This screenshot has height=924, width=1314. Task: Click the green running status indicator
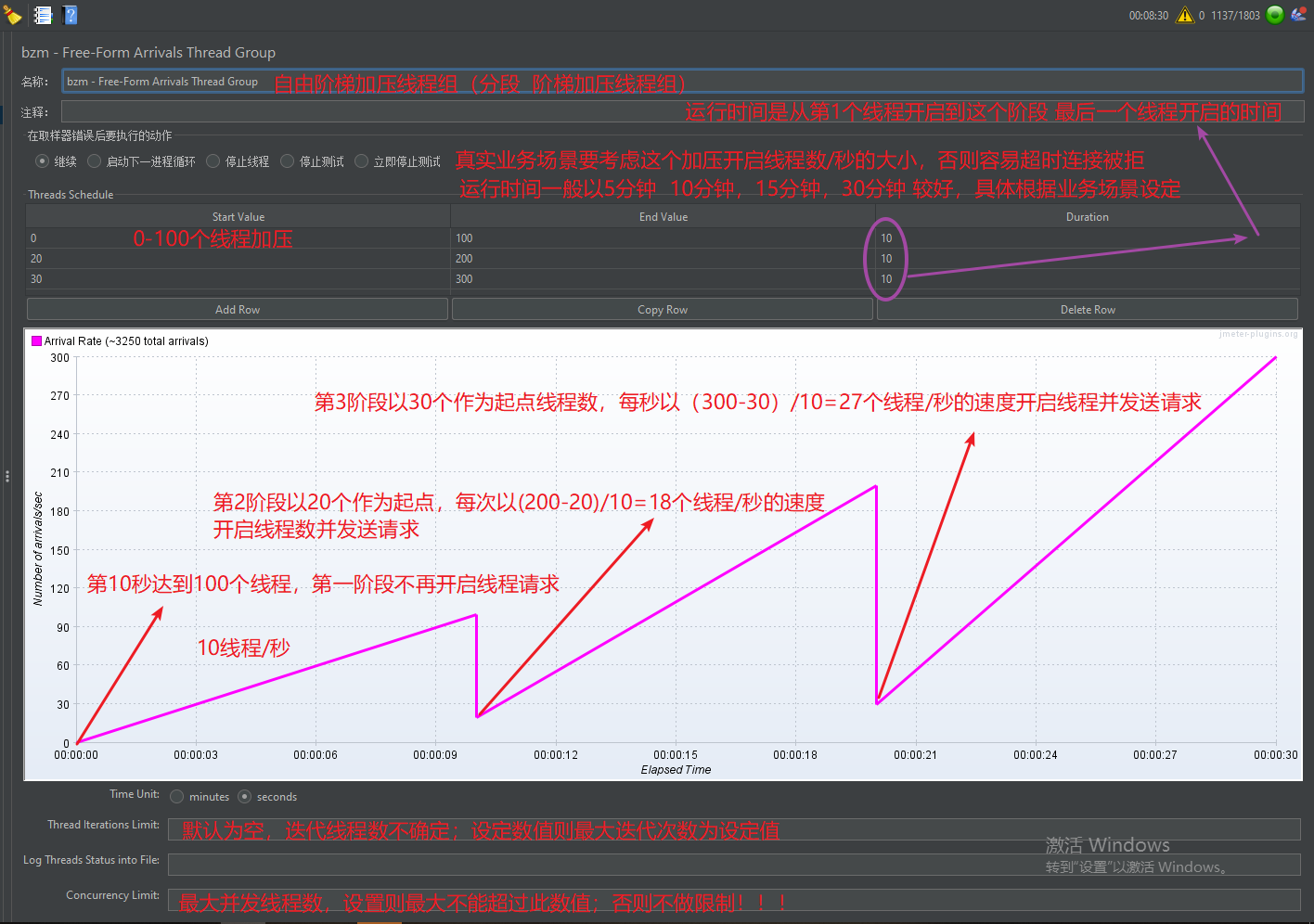coord(1275,15)
